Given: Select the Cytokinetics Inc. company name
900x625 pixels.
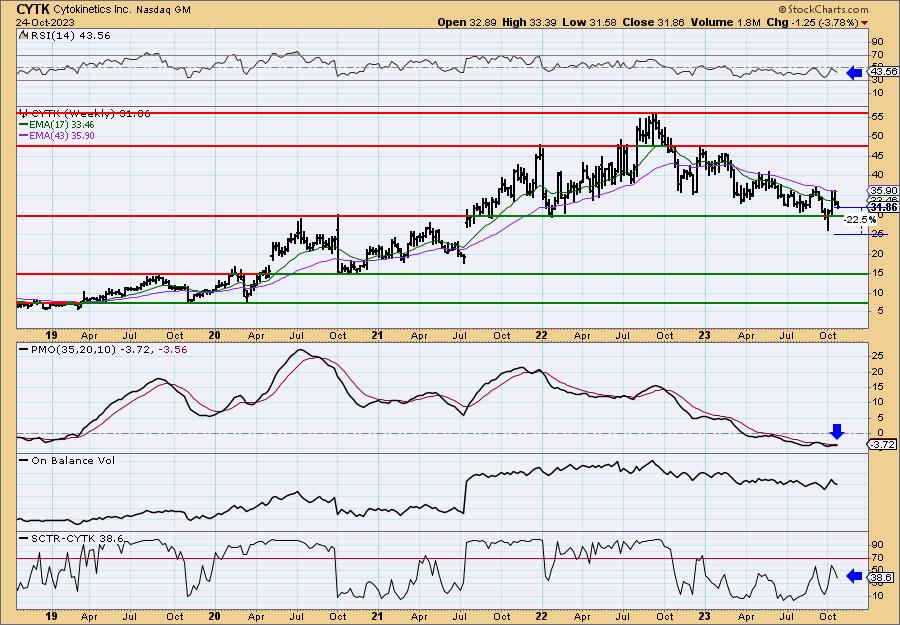Looking at the screenshot, I should coord(90,10).
